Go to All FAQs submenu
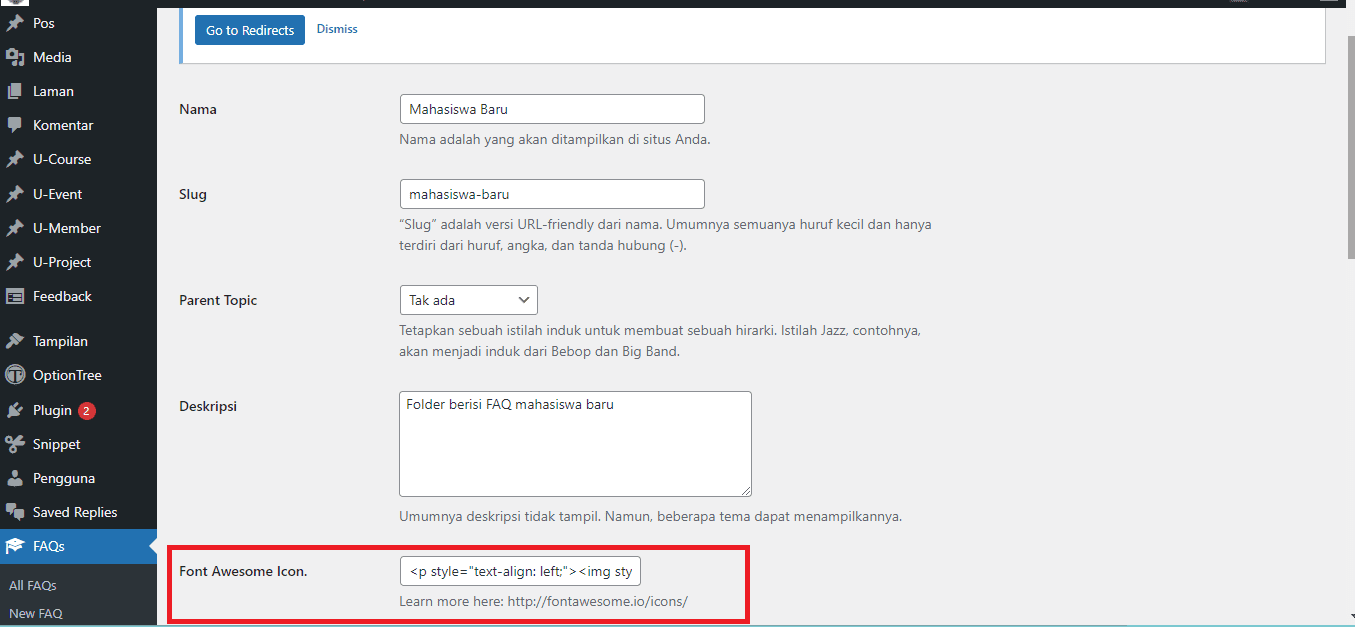The height and width of the screenshot is (627, 1355). tap(33, 585)
